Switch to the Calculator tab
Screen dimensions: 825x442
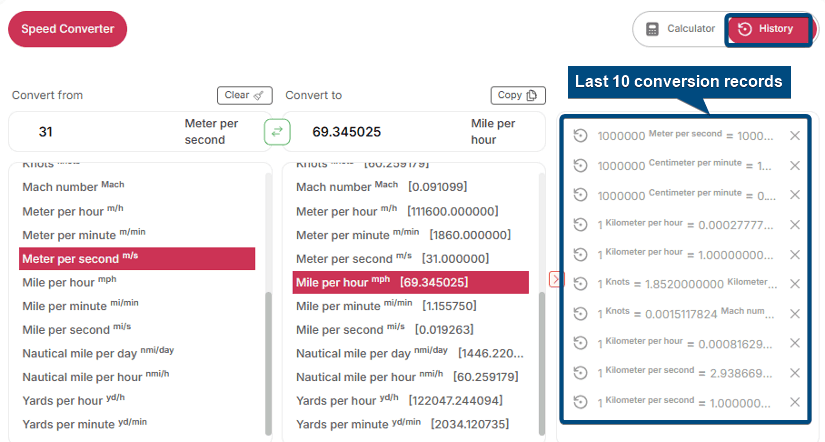click(680, 29)
